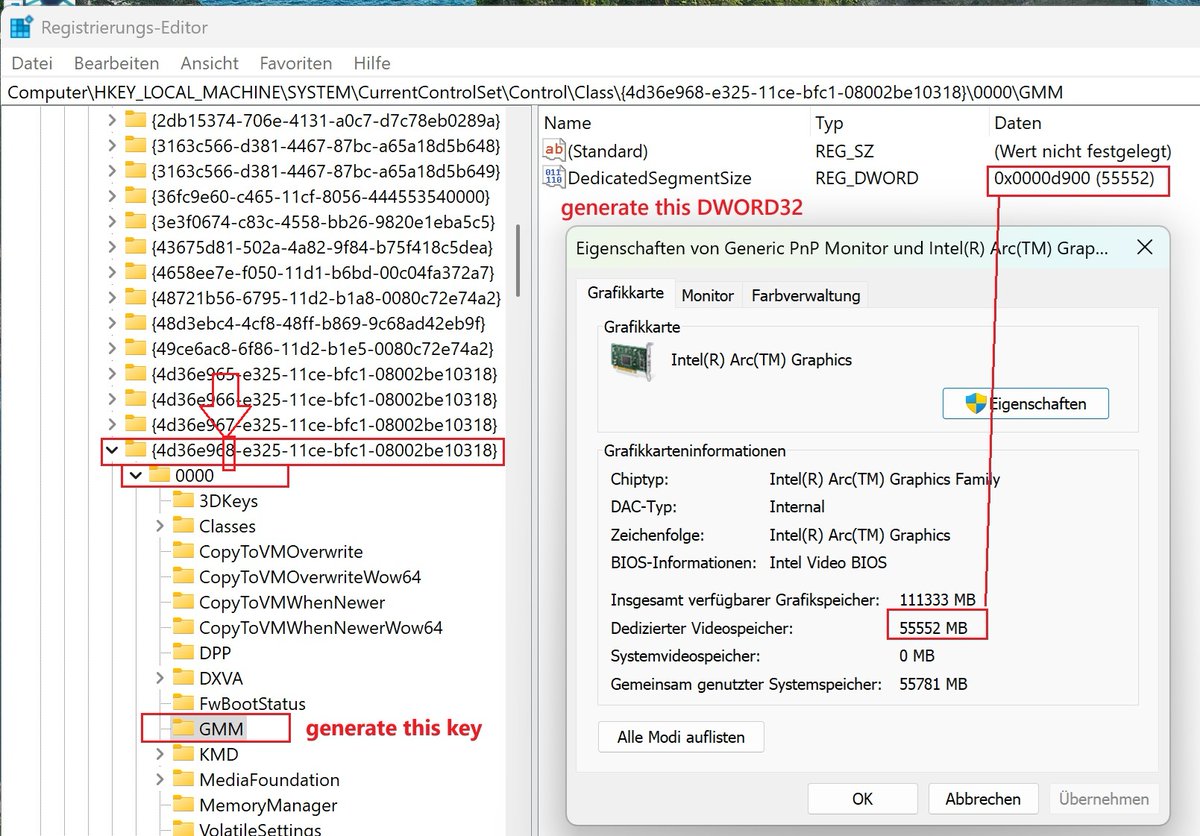
Task: Click the shield icon on Eigenschaften button
Action: (976, 404)
